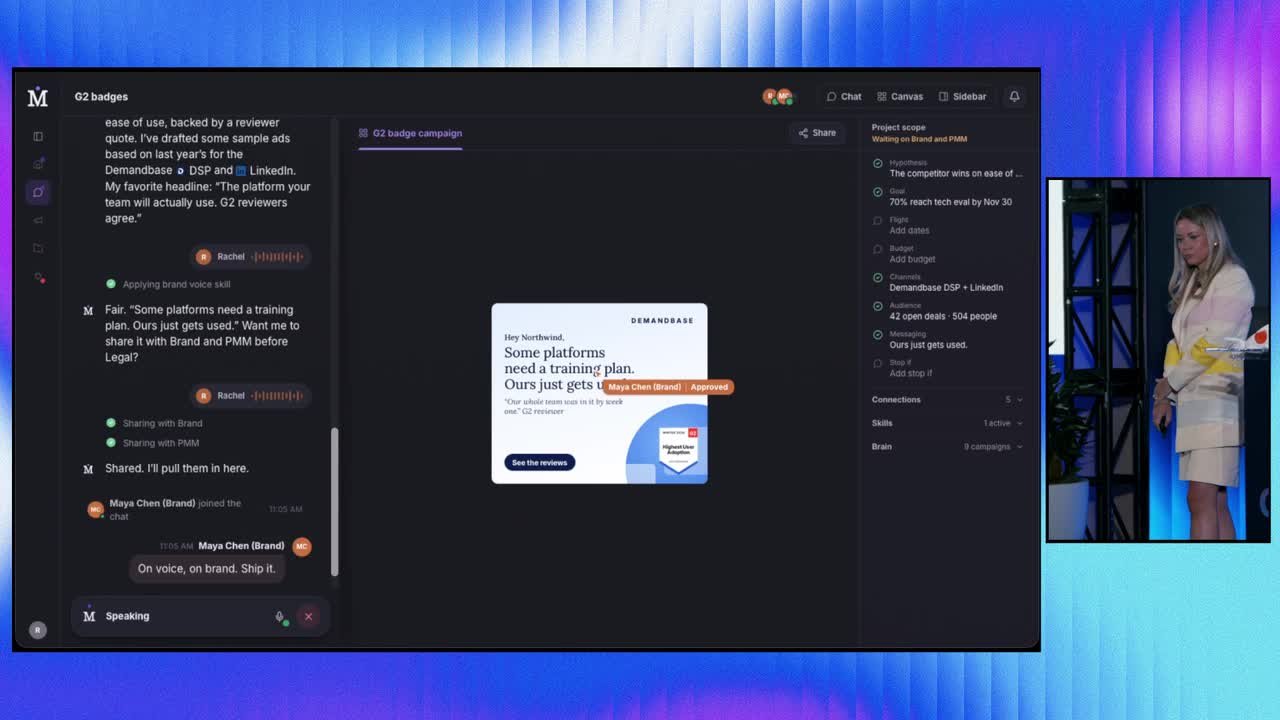Toggle the Sidebar view button

coord(963,97)
